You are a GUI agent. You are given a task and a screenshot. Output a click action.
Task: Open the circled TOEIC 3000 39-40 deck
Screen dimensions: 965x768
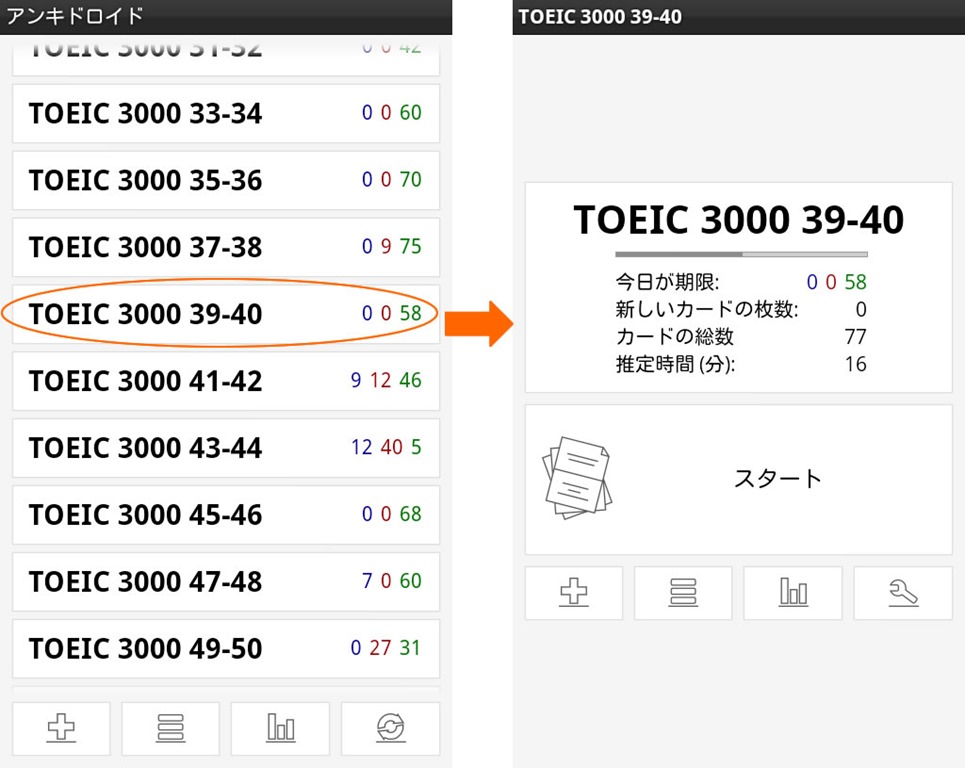tap(225, 314)
